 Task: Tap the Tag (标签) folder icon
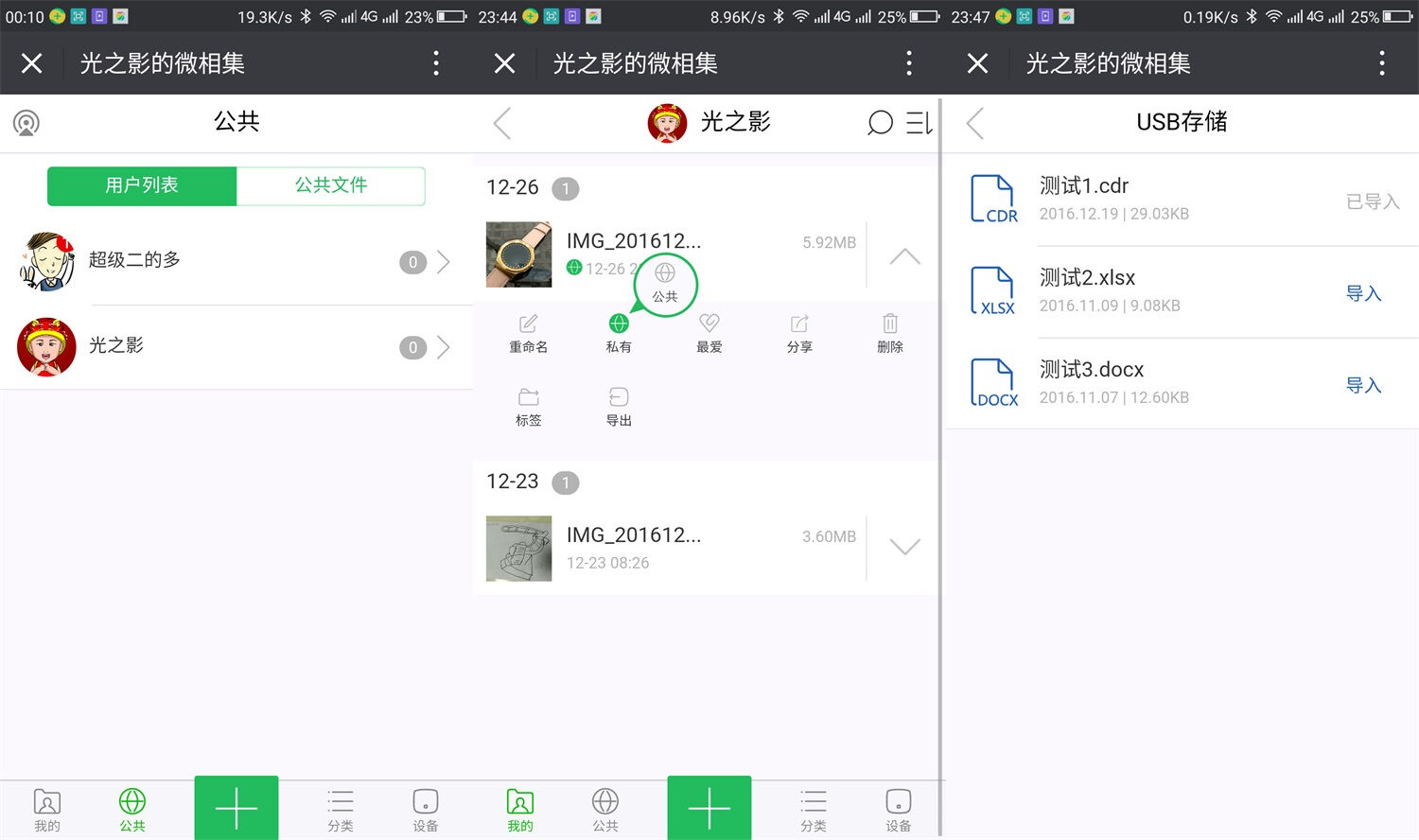click(x=528, y=397)
